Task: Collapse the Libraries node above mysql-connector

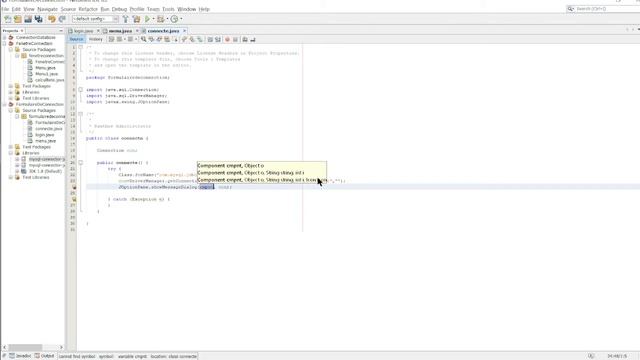Action: pos(11,153)
